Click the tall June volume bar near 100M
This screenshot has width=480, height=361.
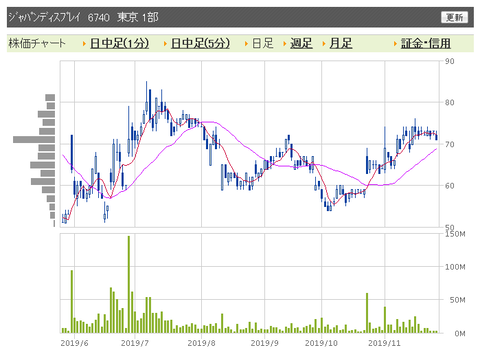click(72, 301)
